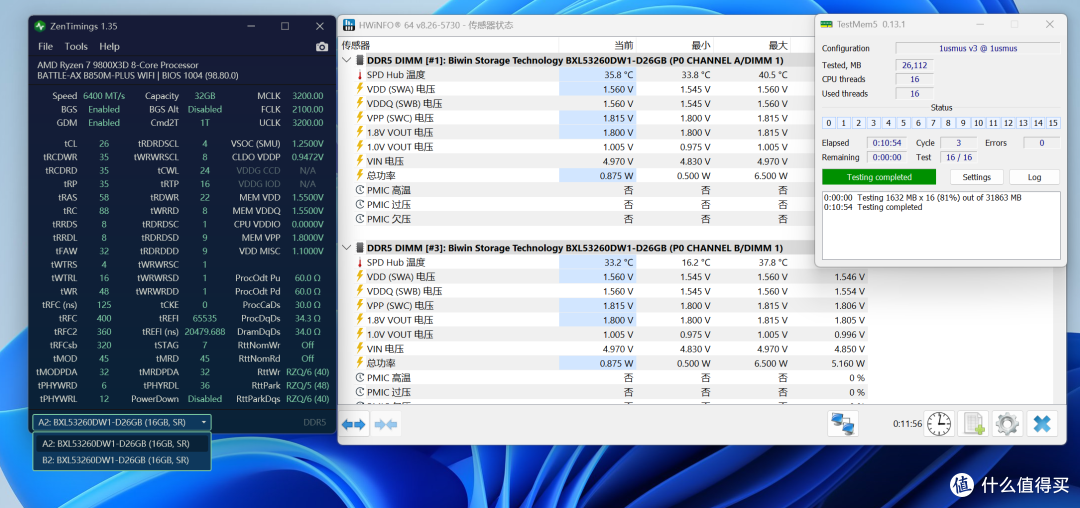The width and height of the screenshot is (1080, 508).
Task: Open ZenTimings File menu
Action: [x=45, y=47]
